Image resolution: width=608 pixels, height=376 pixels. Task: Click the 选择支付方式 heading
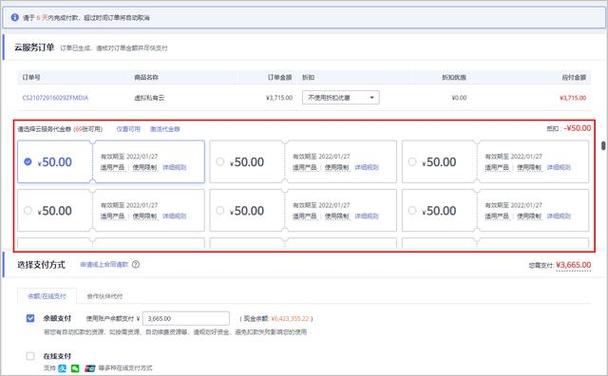pos(41,265)
